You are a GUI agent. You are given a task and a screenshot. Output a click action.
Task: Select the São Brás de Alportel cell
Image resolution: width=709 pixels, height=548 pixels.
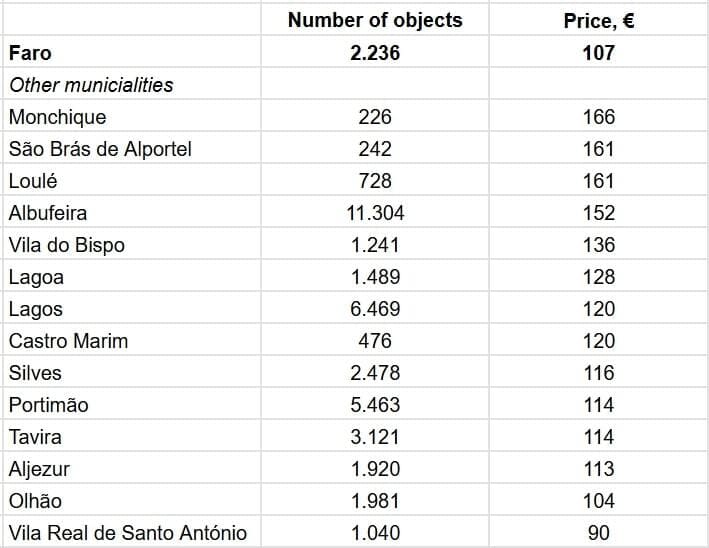click(100, 149)
